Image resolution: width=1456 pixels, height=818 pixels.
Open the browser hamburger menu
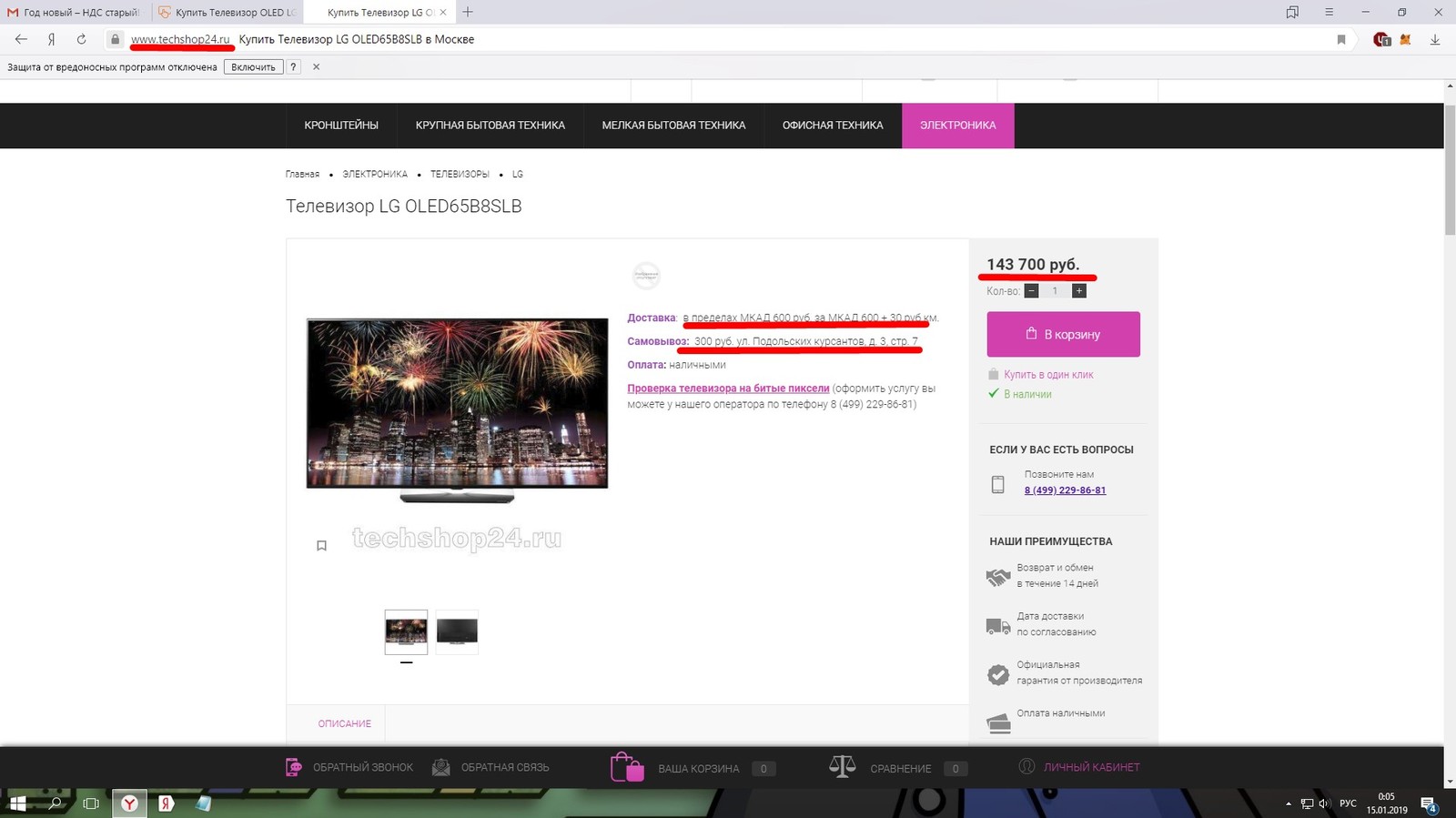pyautogui.click(x=1329, y=12)
